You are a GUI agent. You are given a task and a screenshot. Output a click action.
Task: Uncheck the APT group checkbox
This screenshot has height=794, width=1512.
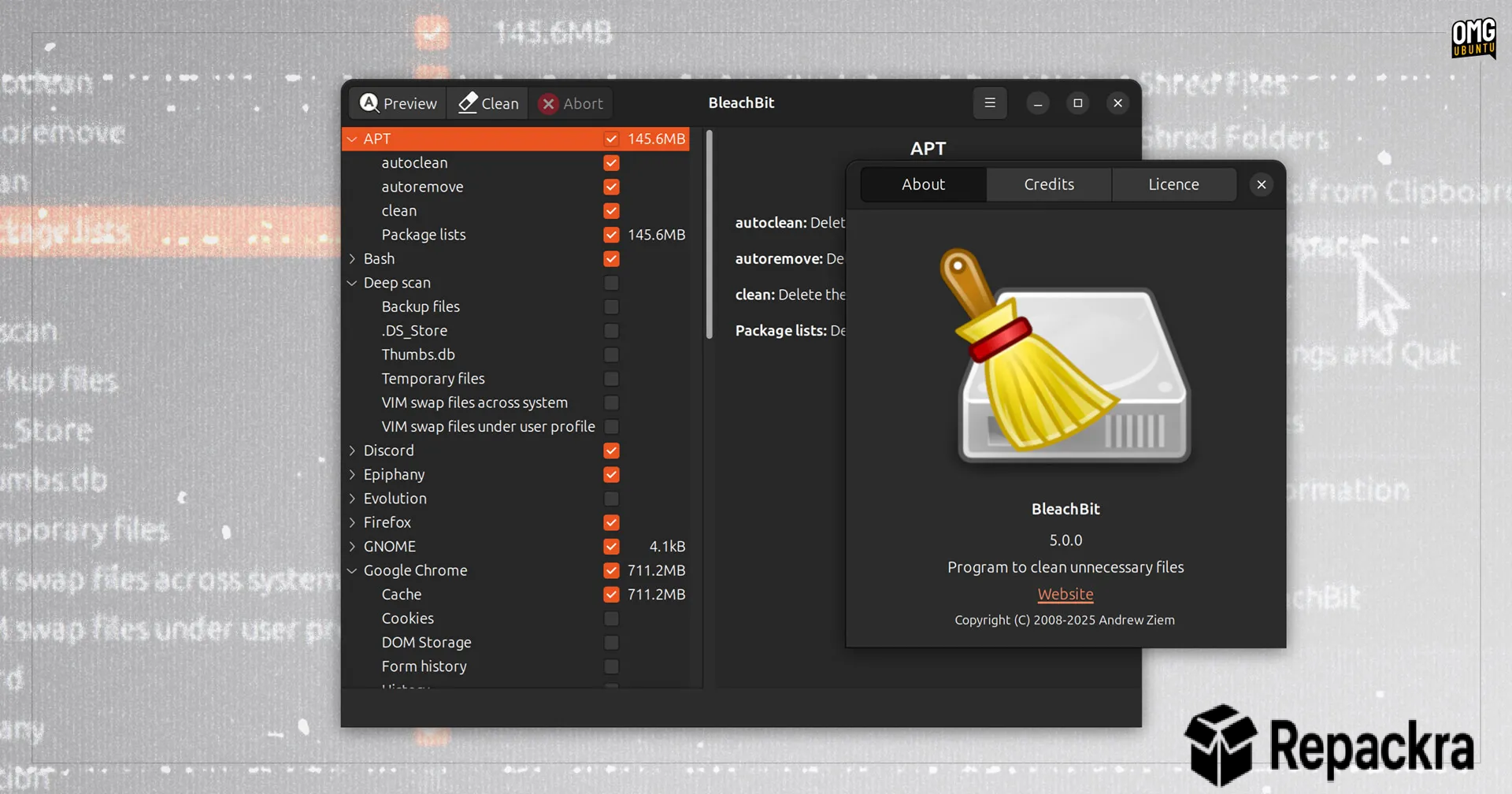pos(611,139)
